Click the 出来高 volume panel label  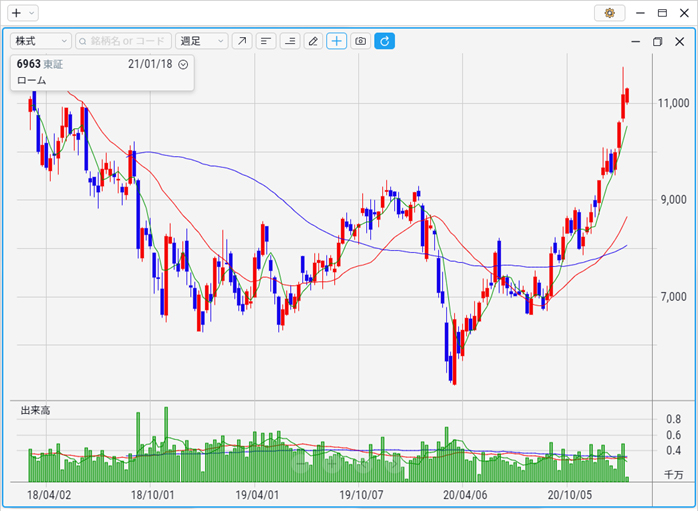click(x=35, y=410)
